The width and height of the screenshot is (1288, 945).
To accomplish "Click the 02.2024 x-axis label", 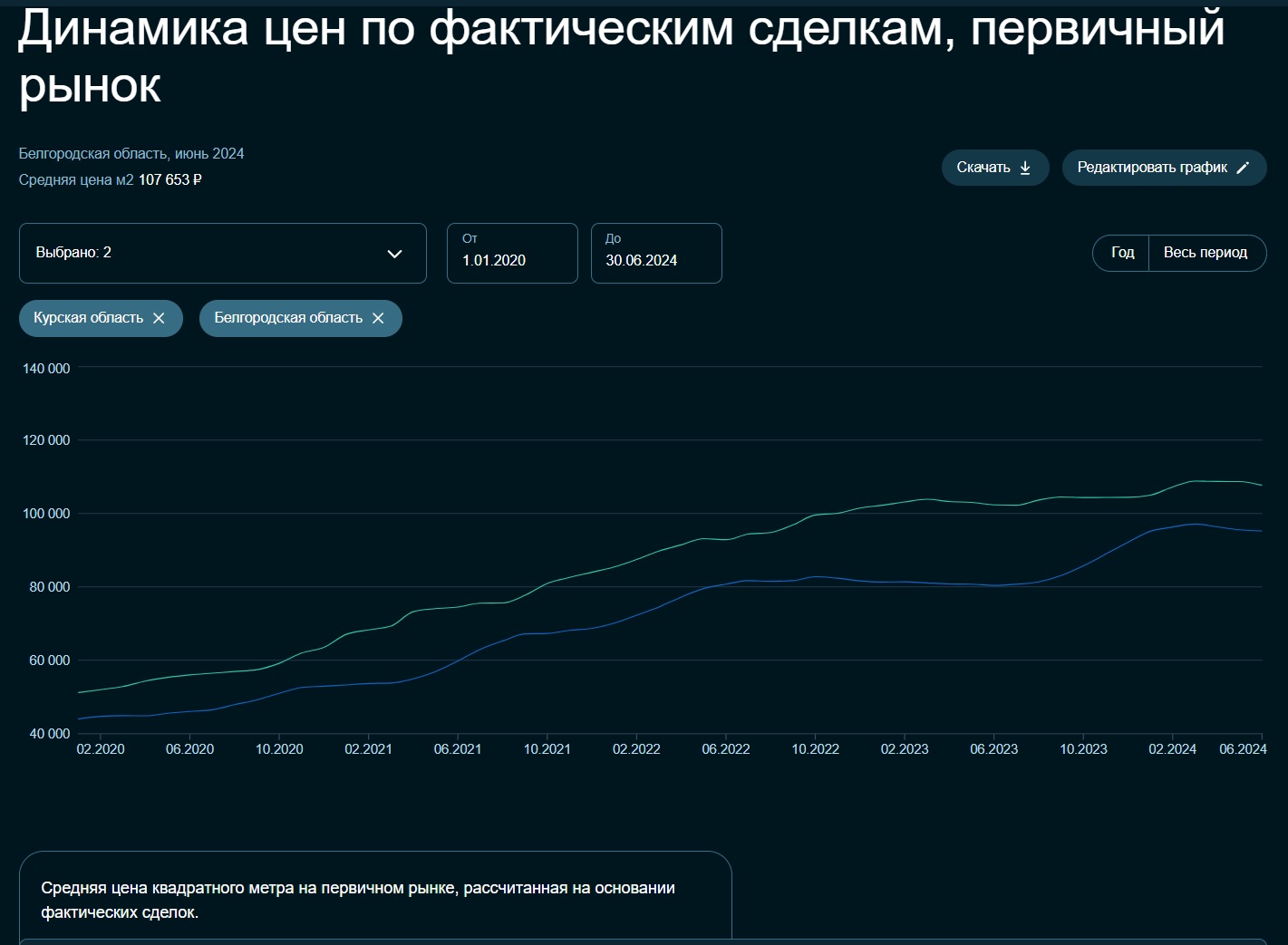I will [1173, 749].
